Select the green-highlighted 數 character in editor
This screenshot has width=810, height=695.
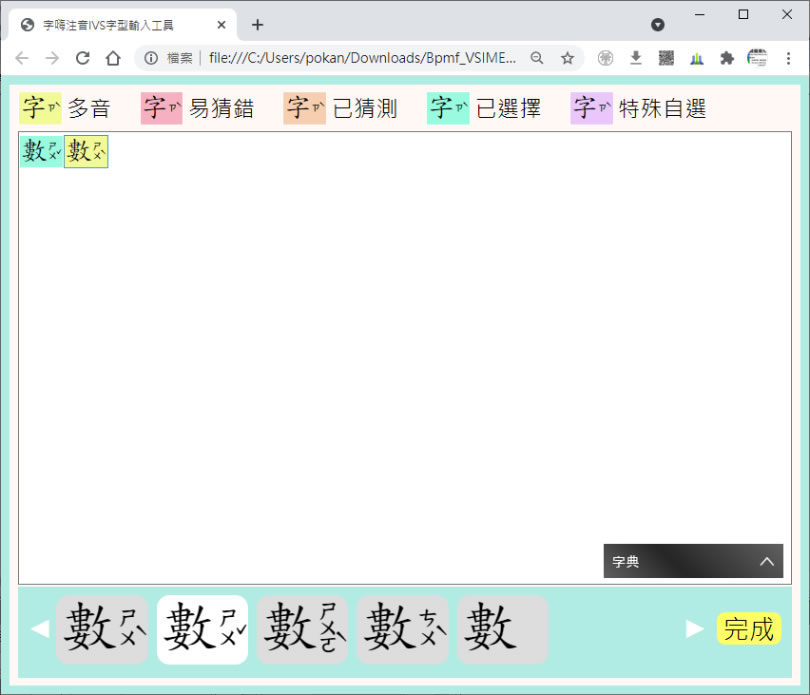click(x=42, y=151)
